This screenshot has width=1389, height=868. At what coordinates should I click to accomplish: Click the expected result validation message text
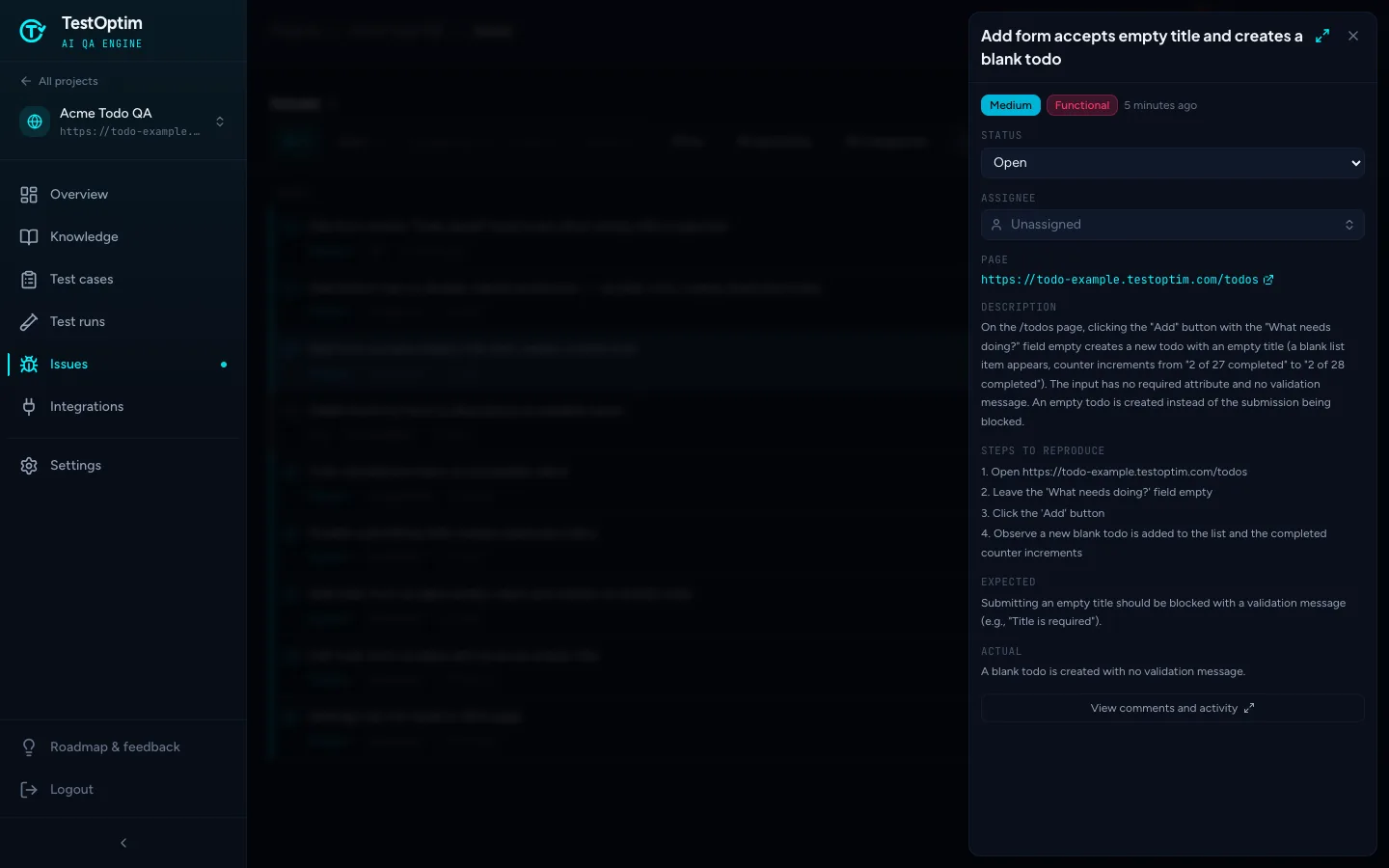(1163, 611)
